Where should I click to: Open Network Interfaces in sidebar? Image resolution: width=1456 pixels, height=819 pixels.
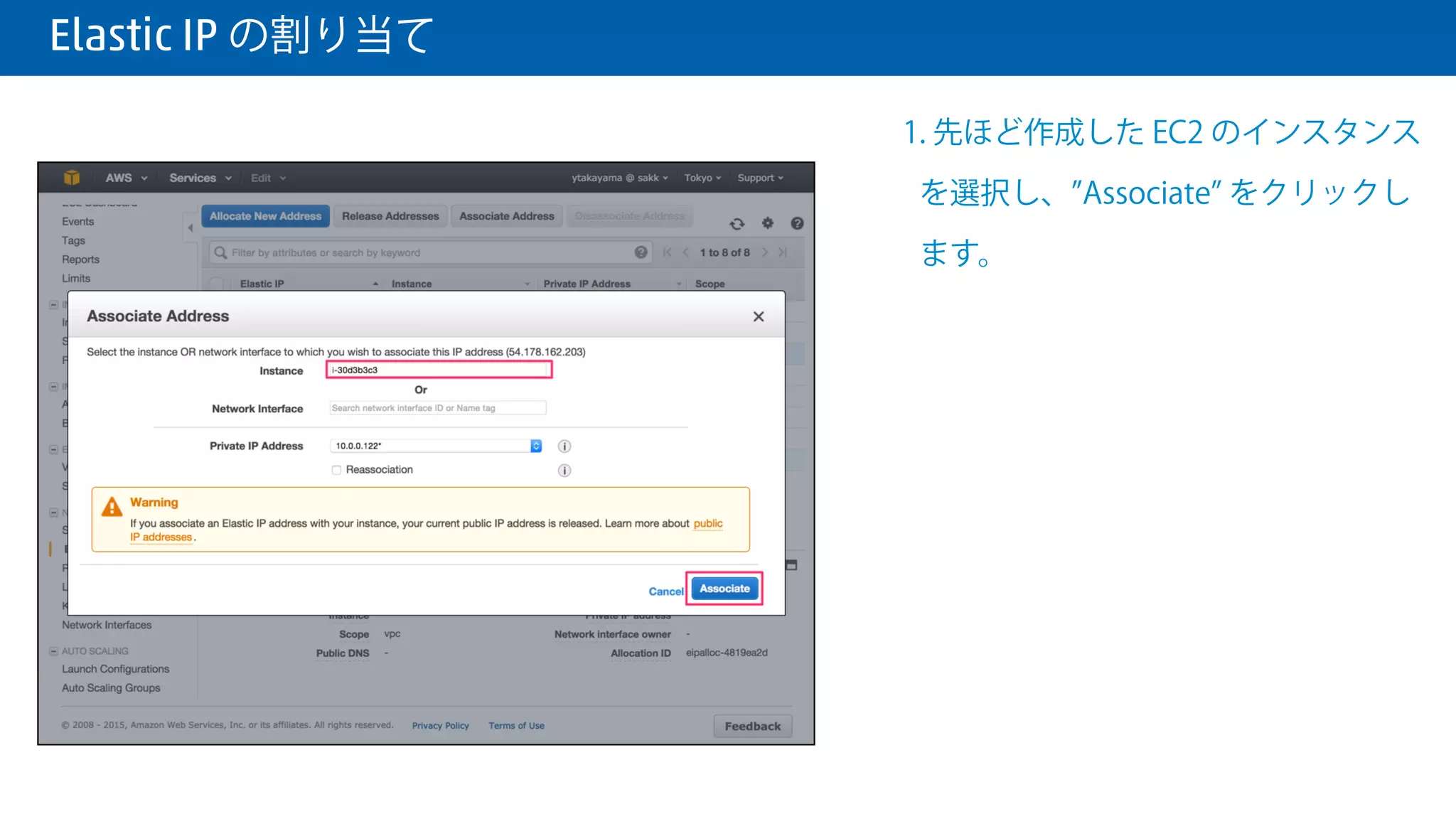pos(107,625)
